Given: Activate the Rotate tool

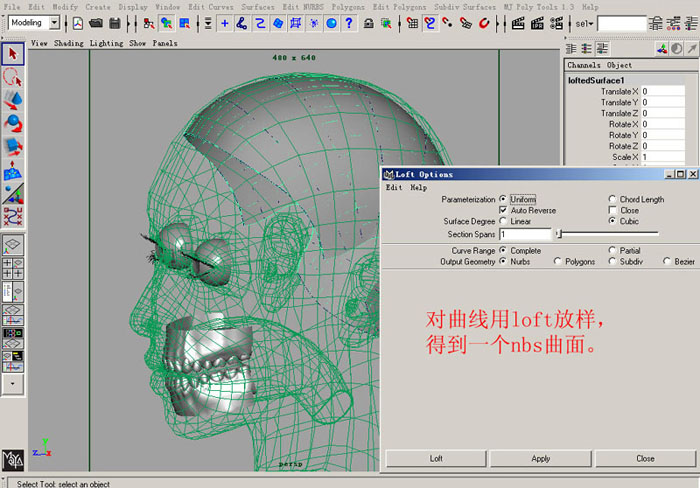Looking at the screenshot, I should [13, 123].
